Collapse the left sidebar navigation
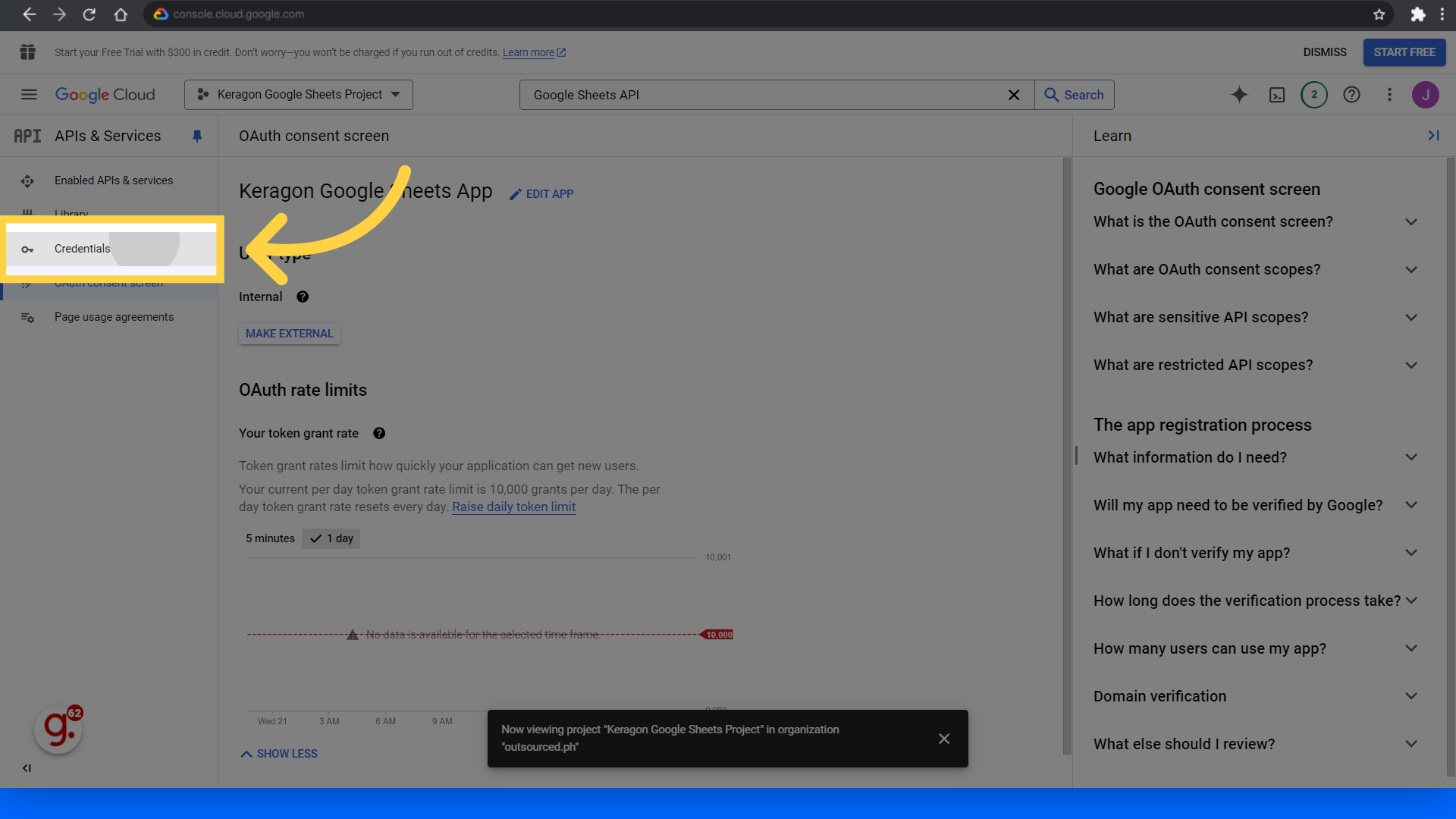Image resolution: width=1456 pixels, height=819 pixels. click(27, 768)
